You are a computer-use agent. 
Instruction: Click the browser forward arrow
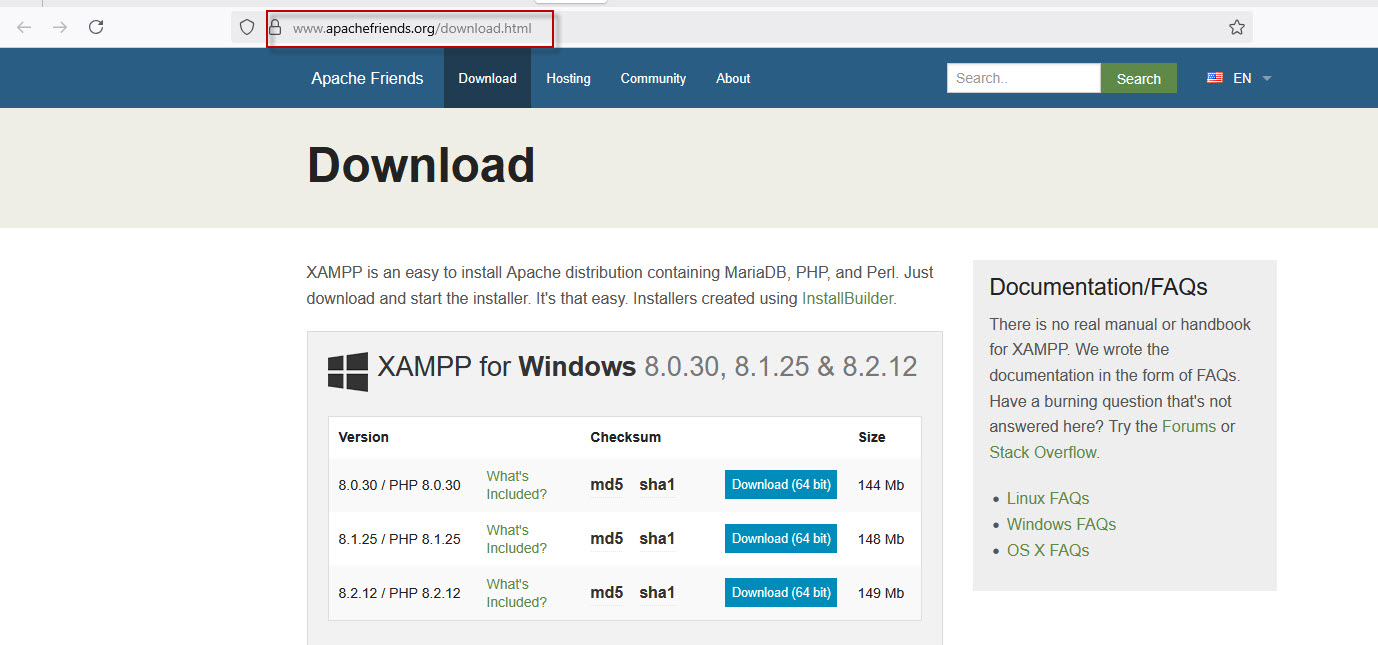click(60, 28)
